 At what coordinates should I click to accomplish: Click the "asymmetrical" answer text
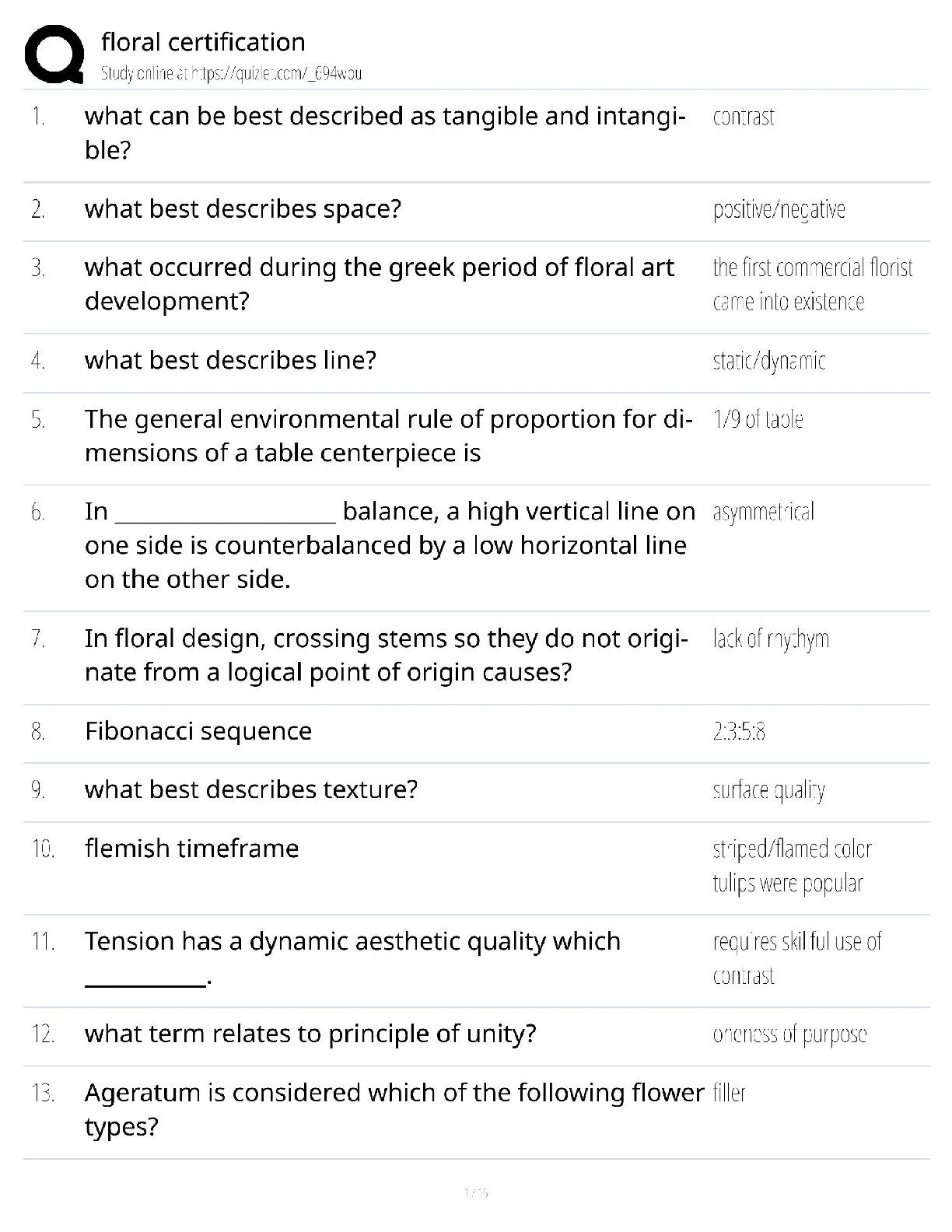[763, 512]
